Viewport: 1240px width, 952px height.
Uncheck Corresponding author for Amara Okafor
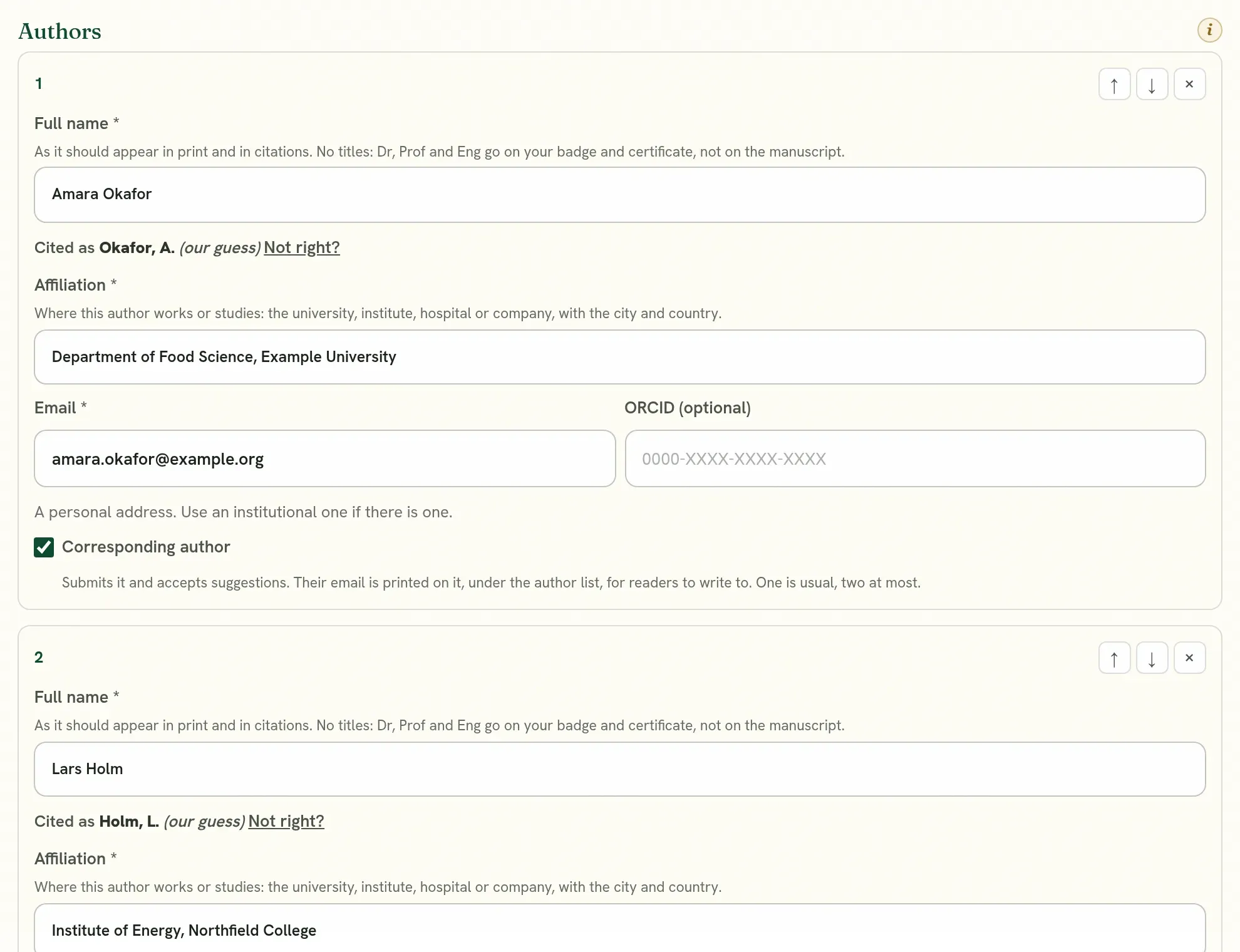tap(44, 547)
